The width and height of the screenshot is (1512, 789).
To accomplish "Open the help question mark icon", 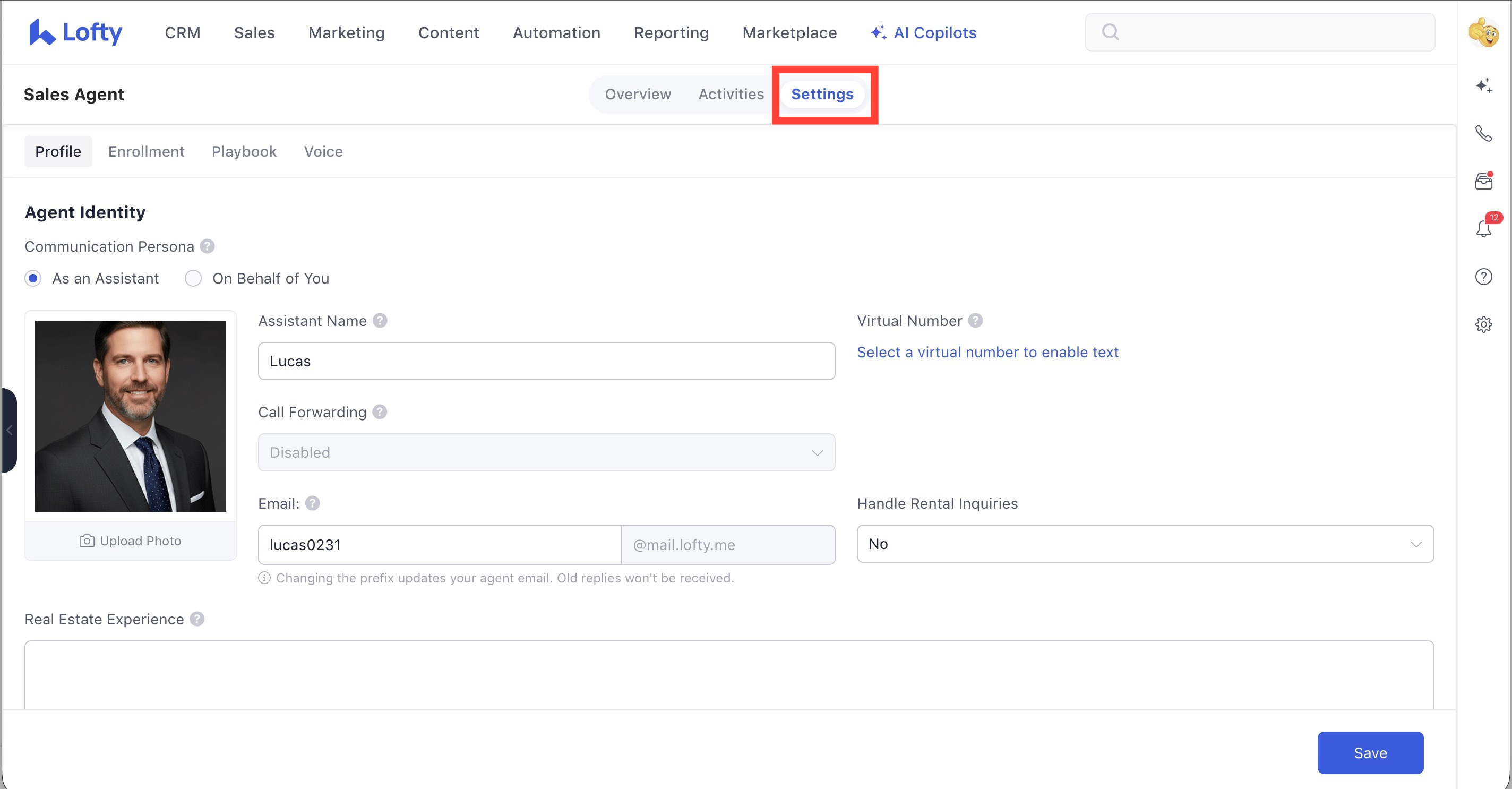I will coord(1483,277).
